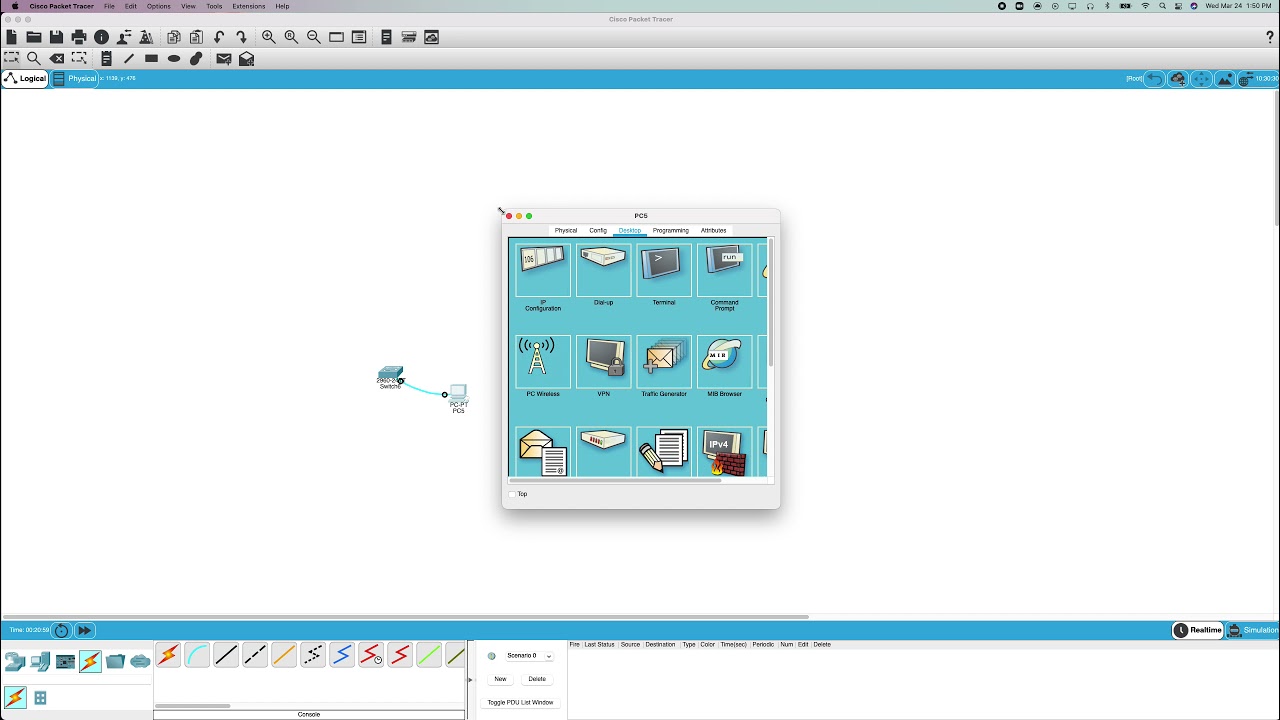Pick the copper cross-over dashed cable
This screenshot has width=1280, height=720.
(x=255, y=656)
